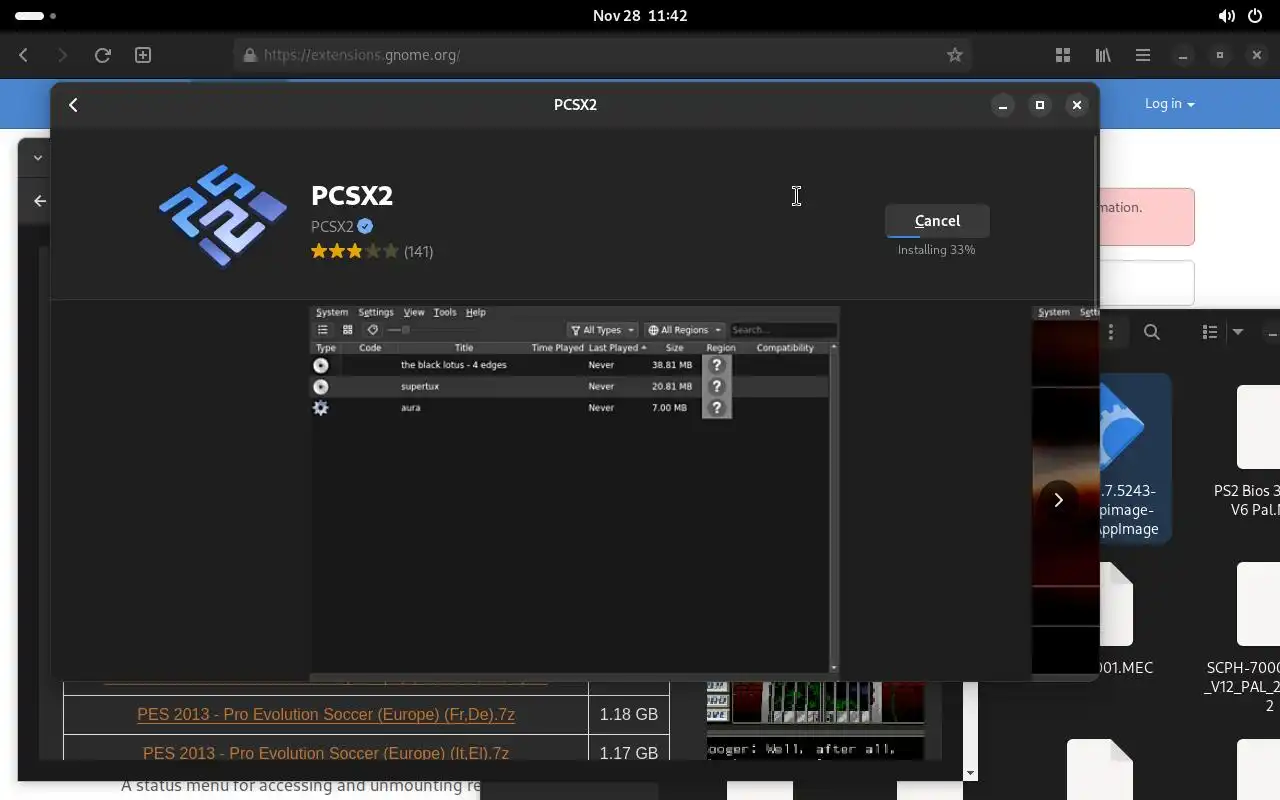Expand the Files view options dropdown
Image resolution: width=1280 pixels, height=800 pixels.
1238,332
